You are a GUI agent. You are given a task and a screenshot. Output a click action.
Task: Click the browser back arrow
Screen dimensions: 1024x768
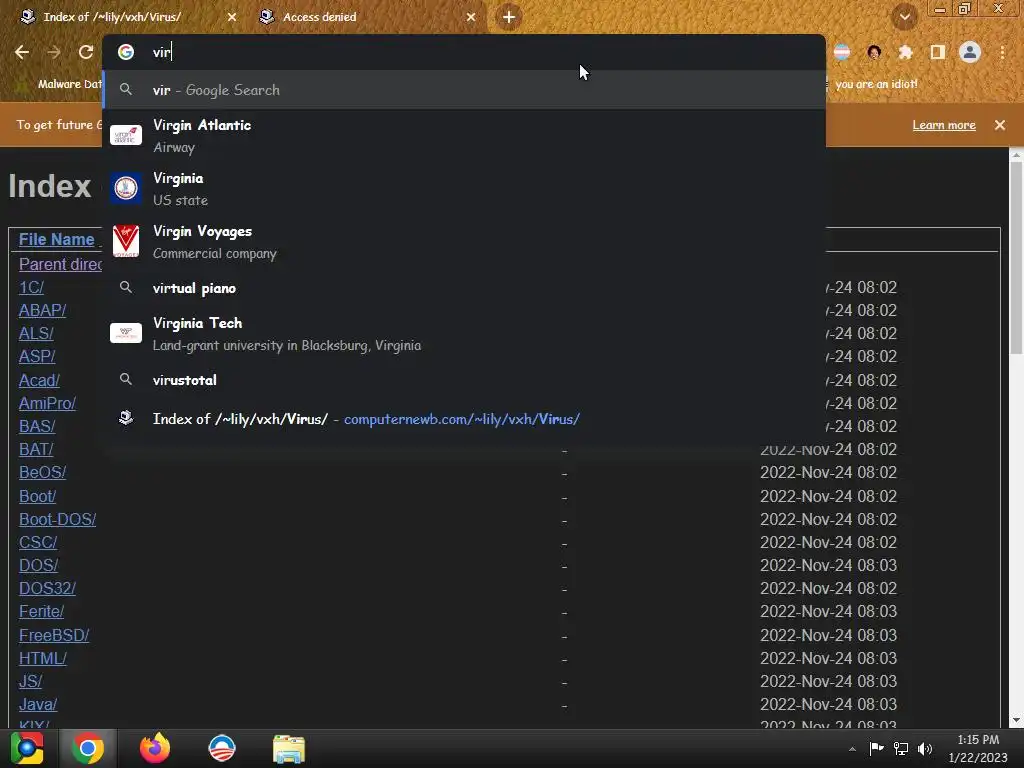pyautogui.click(x=22, y=52)
